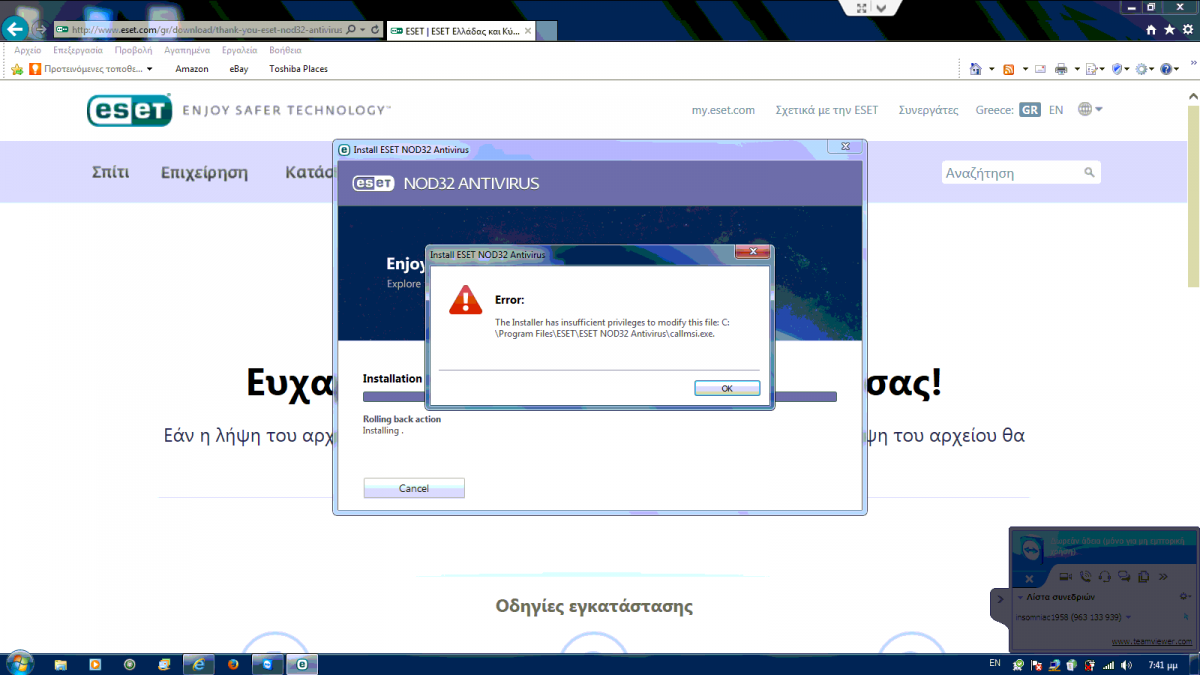
Task: Open the Αγαπημένα menu
Action: click(186, 50)
